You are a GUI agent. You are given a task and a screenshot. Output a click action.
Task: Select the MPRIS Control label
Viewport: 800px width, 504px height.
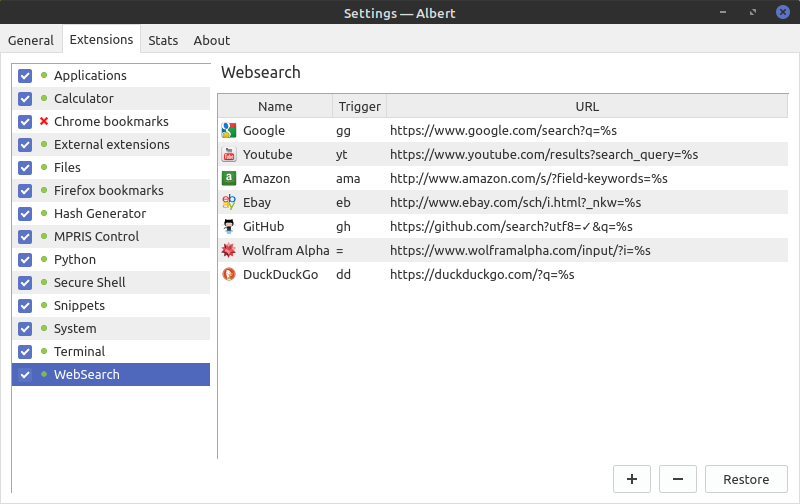point(96,236)
